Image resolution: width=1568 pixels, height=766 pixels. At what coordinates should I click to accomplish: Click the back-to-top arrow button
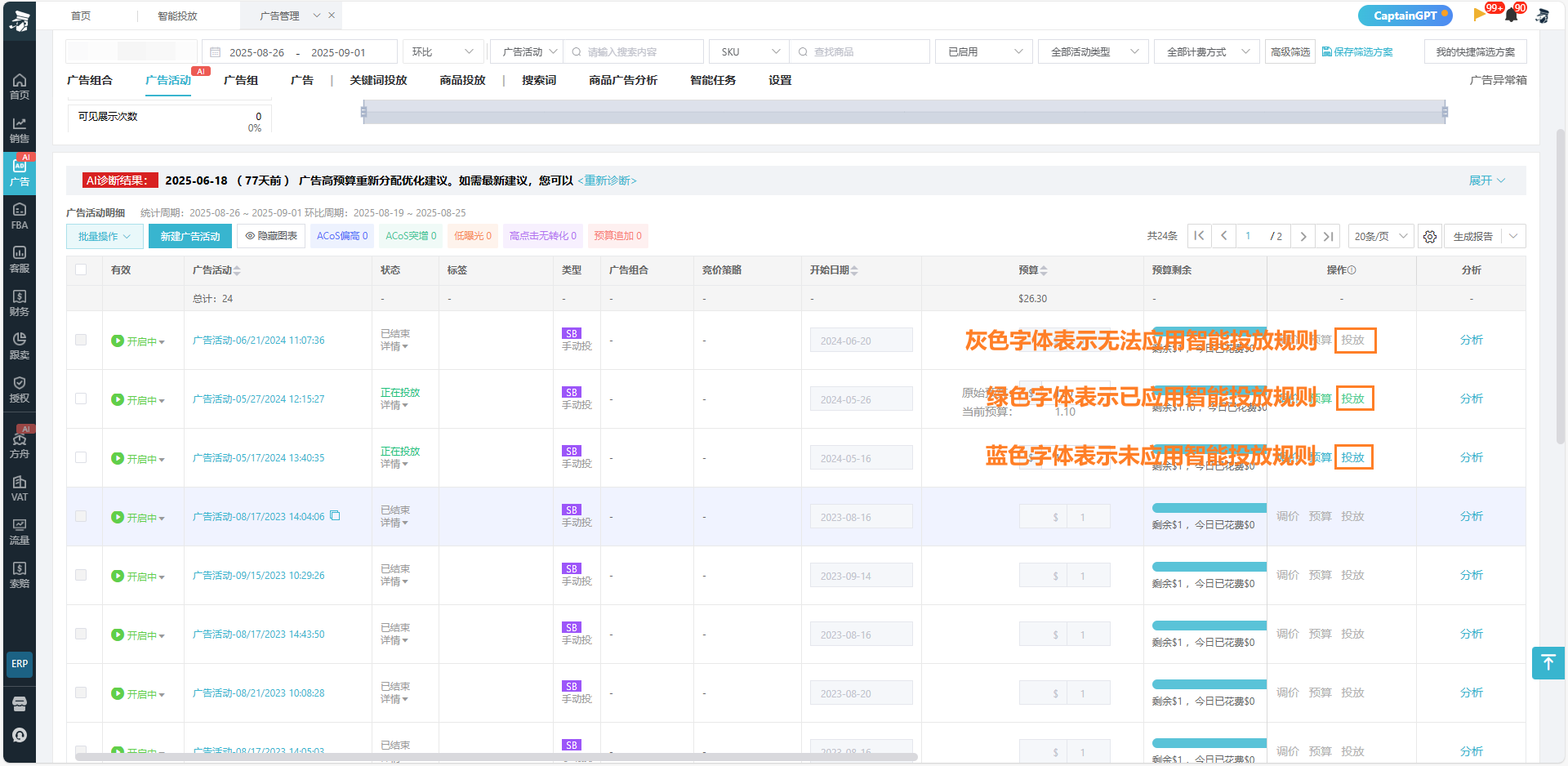[1548, 663]
